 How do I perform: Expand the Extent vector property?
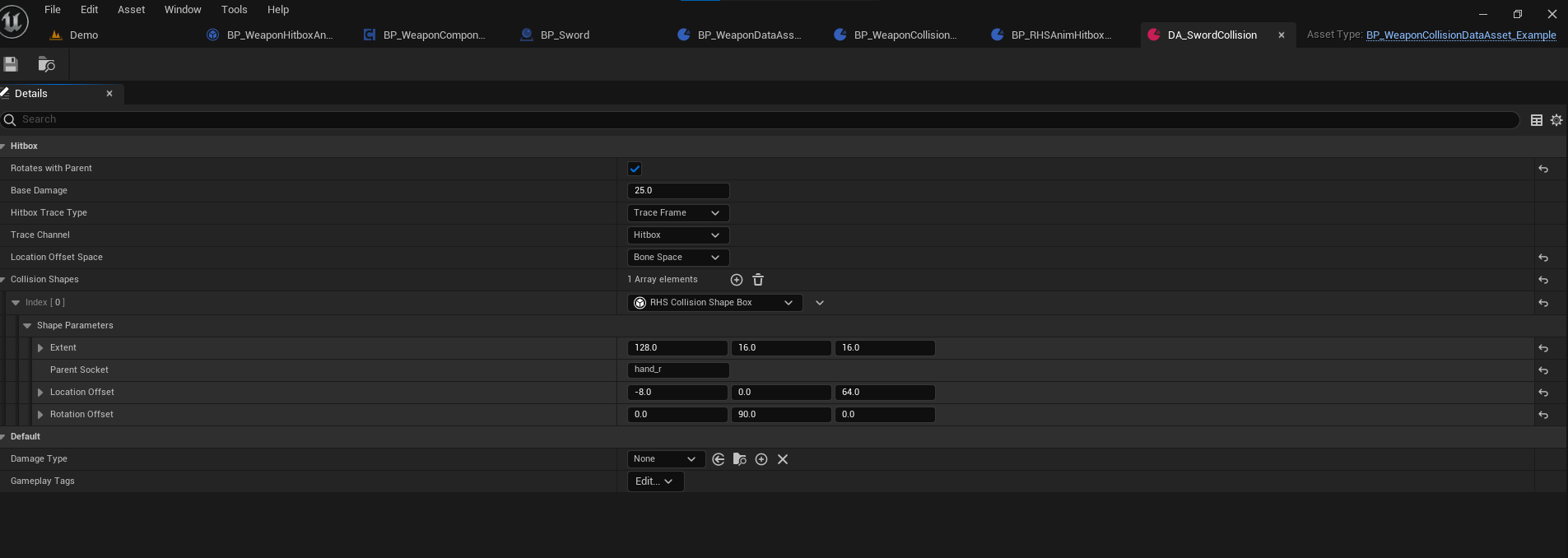click(x=40, y=348)
